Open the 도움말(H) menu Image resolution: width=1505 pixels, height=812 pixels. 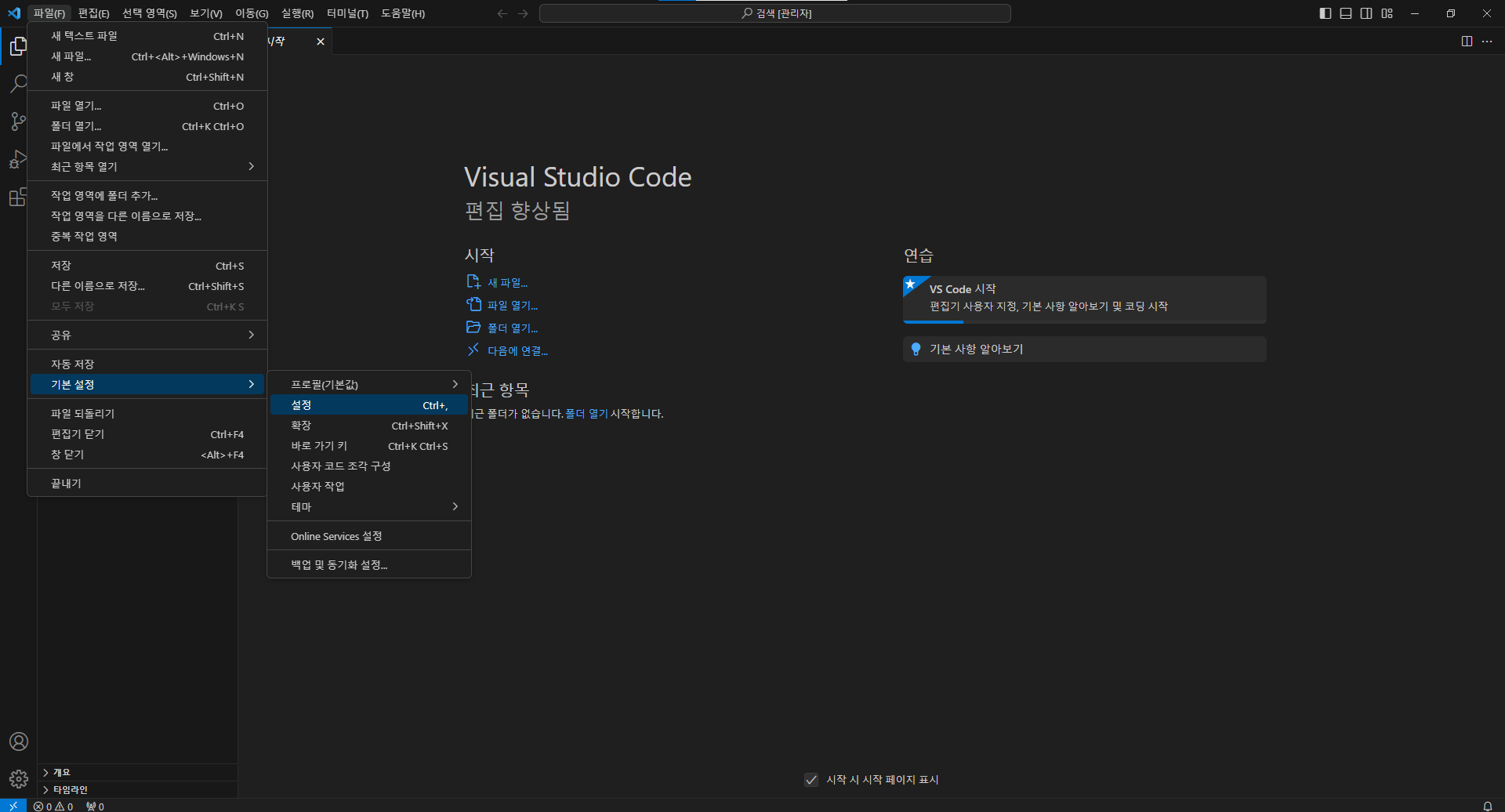pos(403,13)
